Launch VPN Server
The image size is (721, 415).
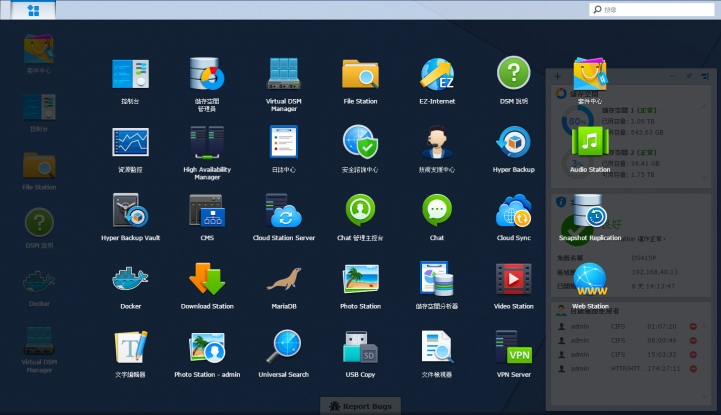click(x=514, y=347)
